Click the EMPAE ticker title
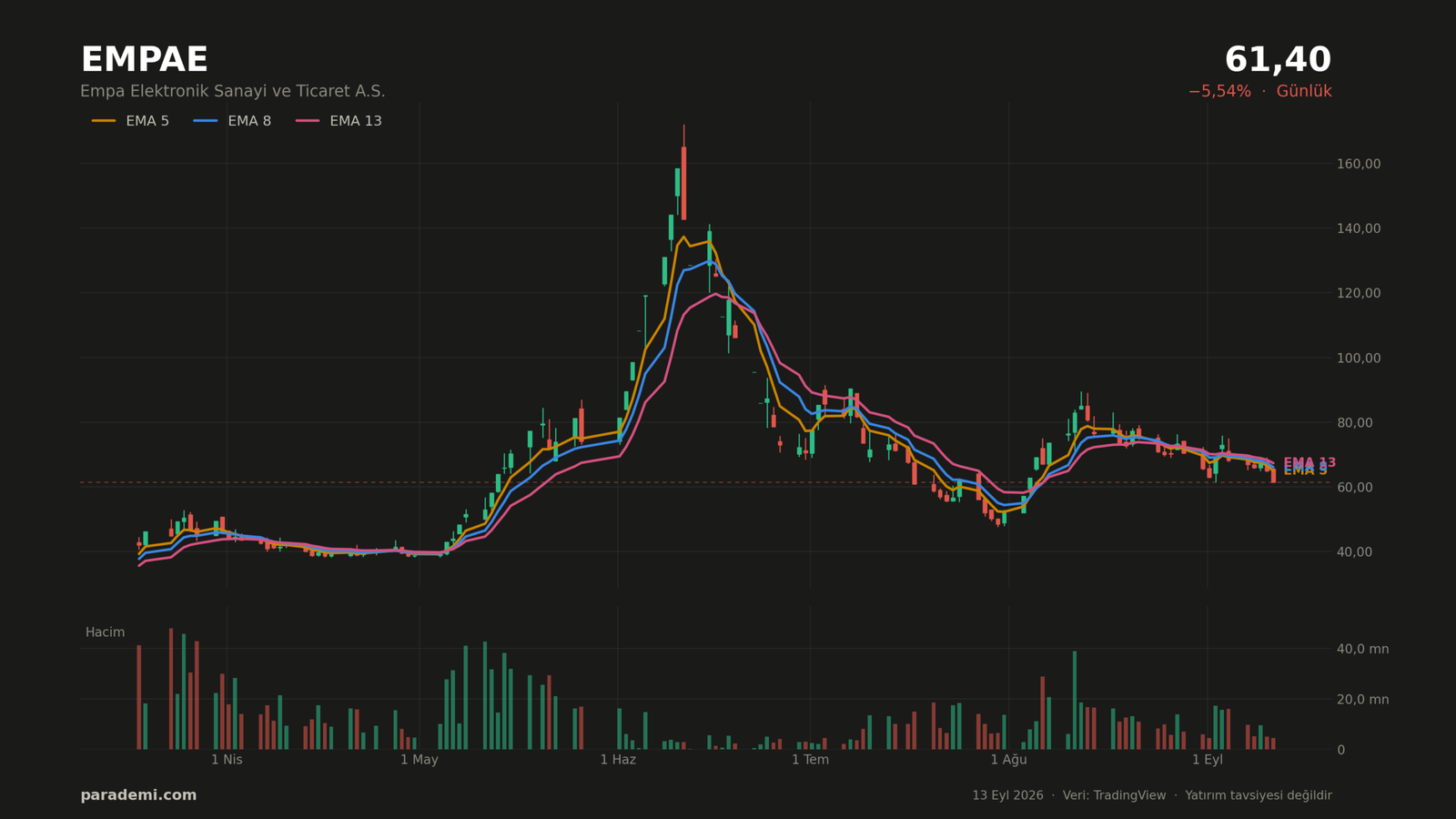The height and width of the screenshot is (819, 1456). [144, 60]
